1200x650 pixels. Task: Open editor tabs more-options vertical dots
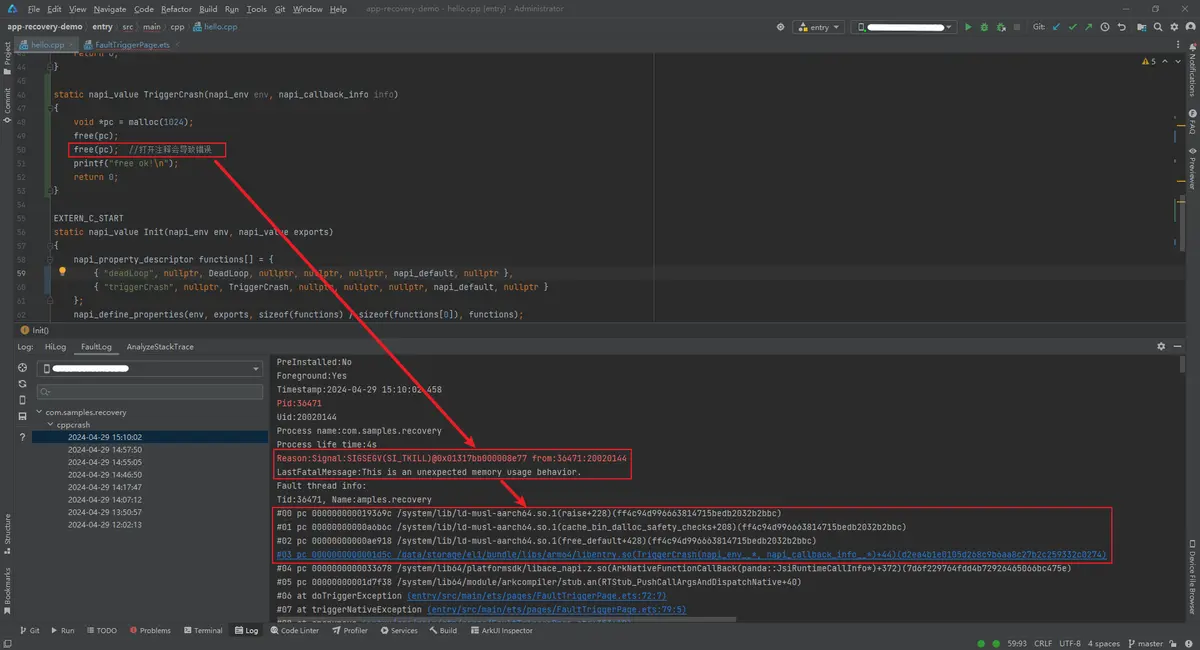coord(1177,44)
